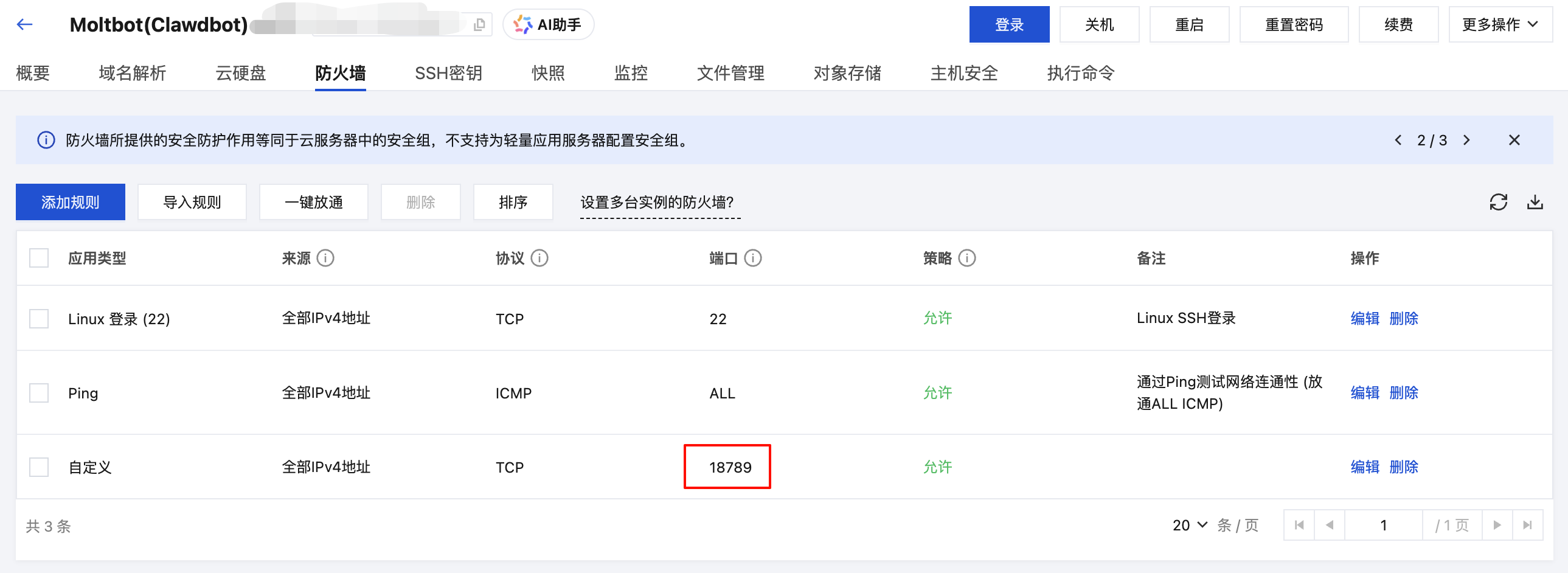Image resolution: width=1568 pixels, height=573 pixels.
Task: Click the info icon beside 策略
Action: point(967,258)
